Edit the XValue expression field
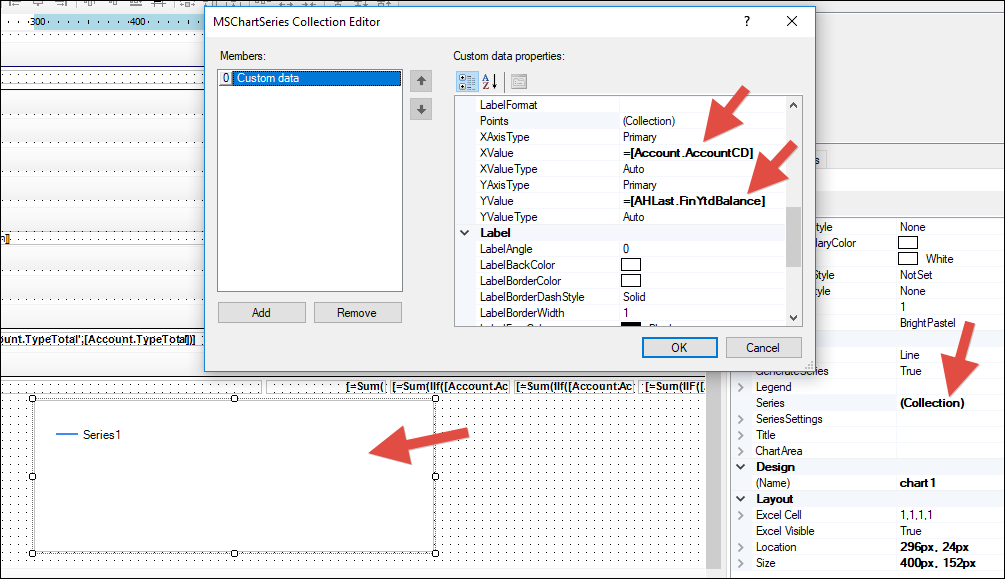 point(700,153)
